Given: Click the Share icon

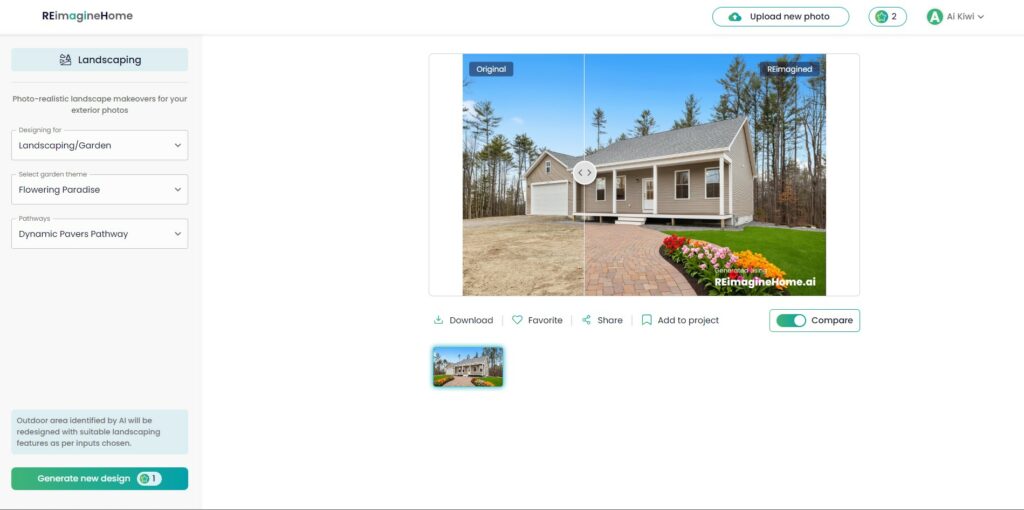Looking at the screenshot, I should click(x=586, y=320).
